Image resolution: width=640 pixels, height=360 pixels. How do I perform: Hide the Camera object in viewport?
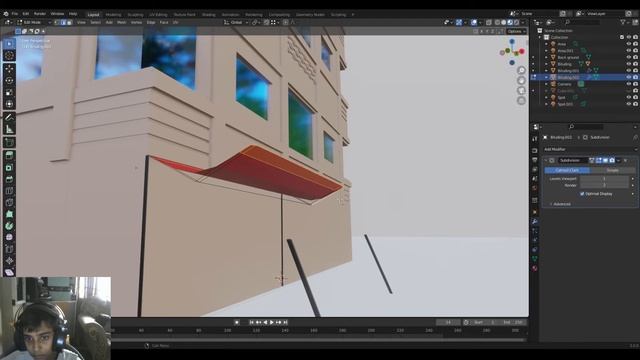point(629,84)
